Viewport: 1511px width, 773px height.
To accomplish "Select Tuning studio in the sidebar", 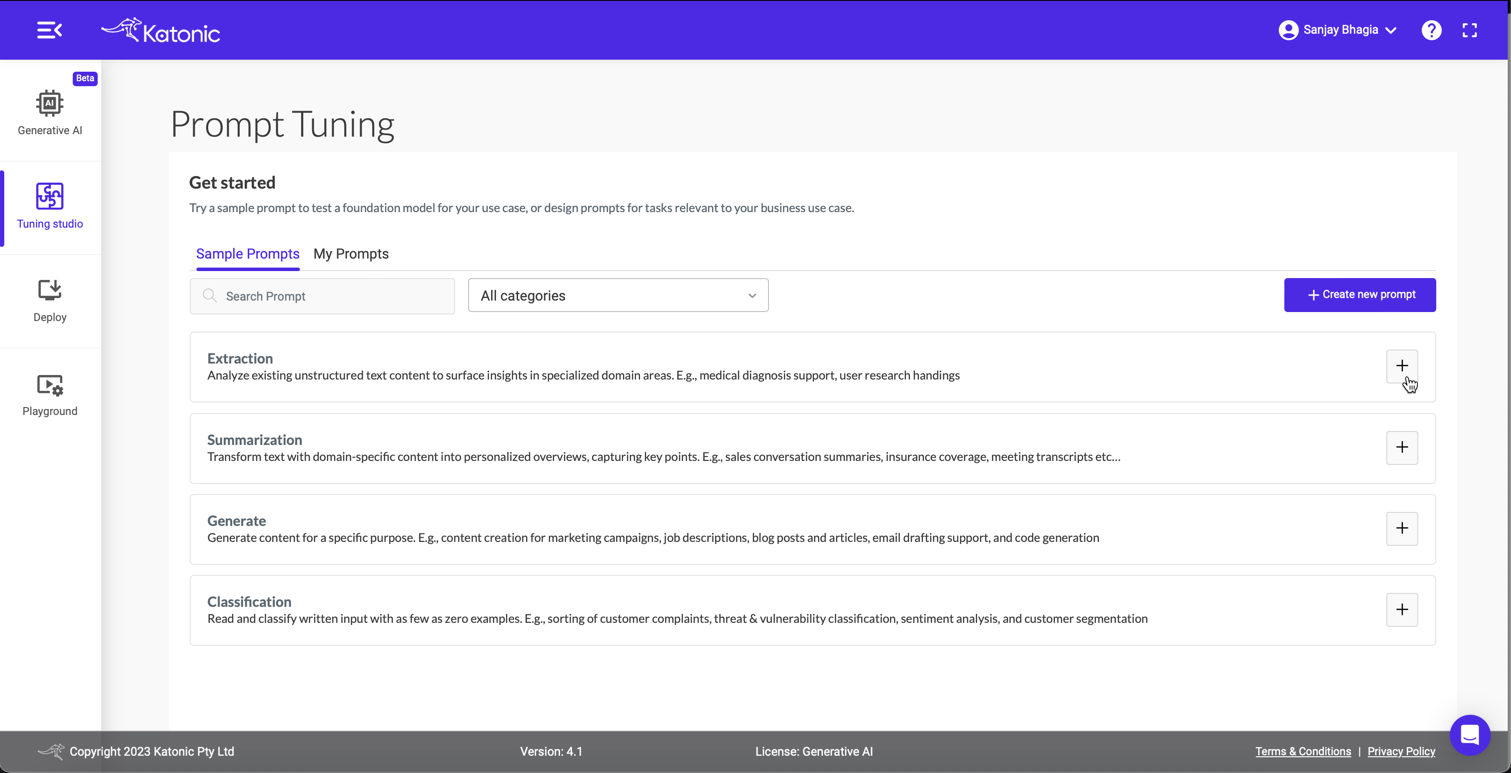I will pyautogui.click(x=50, y=207).
